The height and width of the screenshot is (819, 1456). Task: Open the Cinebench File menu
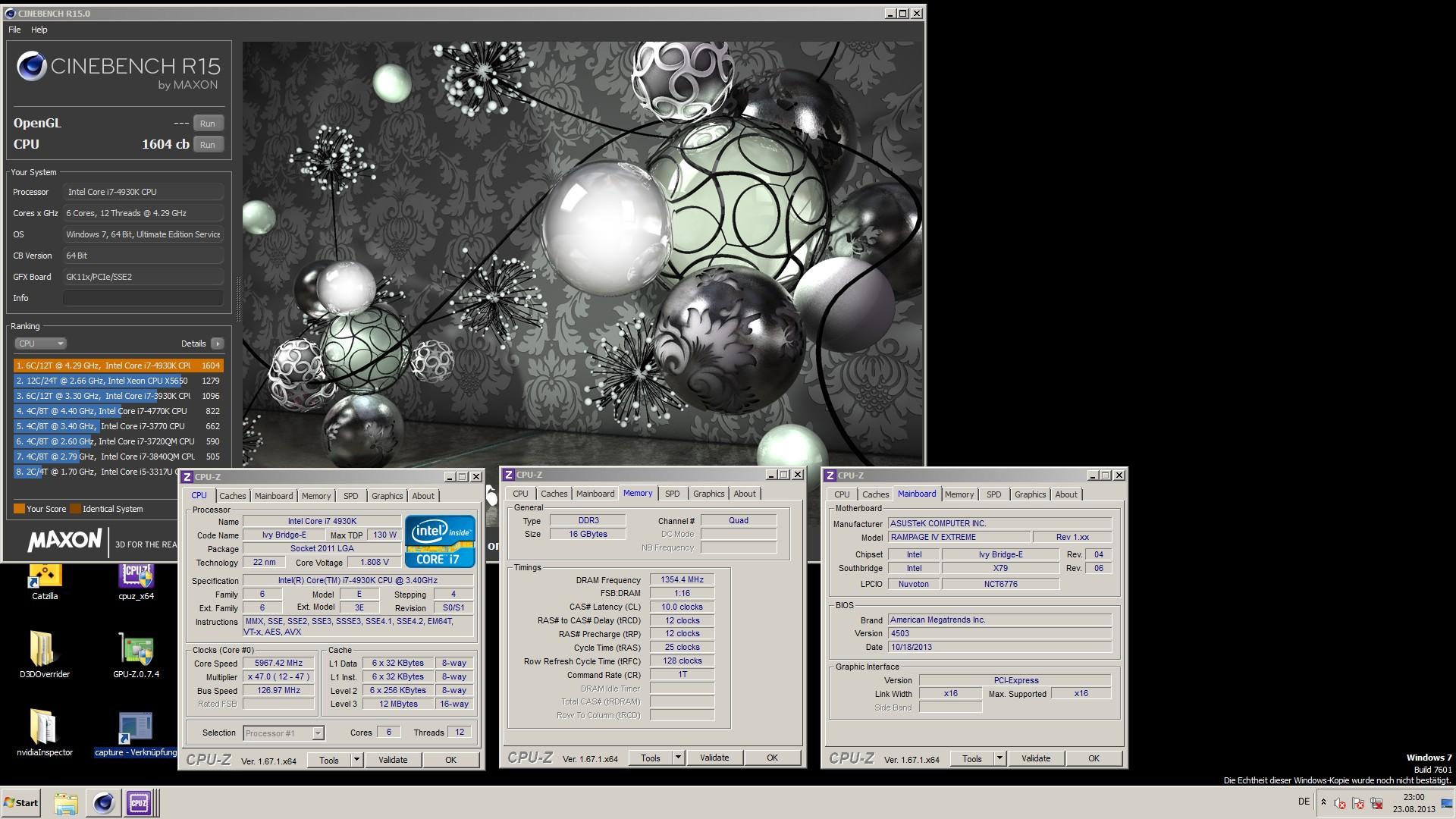coord(14,30)
